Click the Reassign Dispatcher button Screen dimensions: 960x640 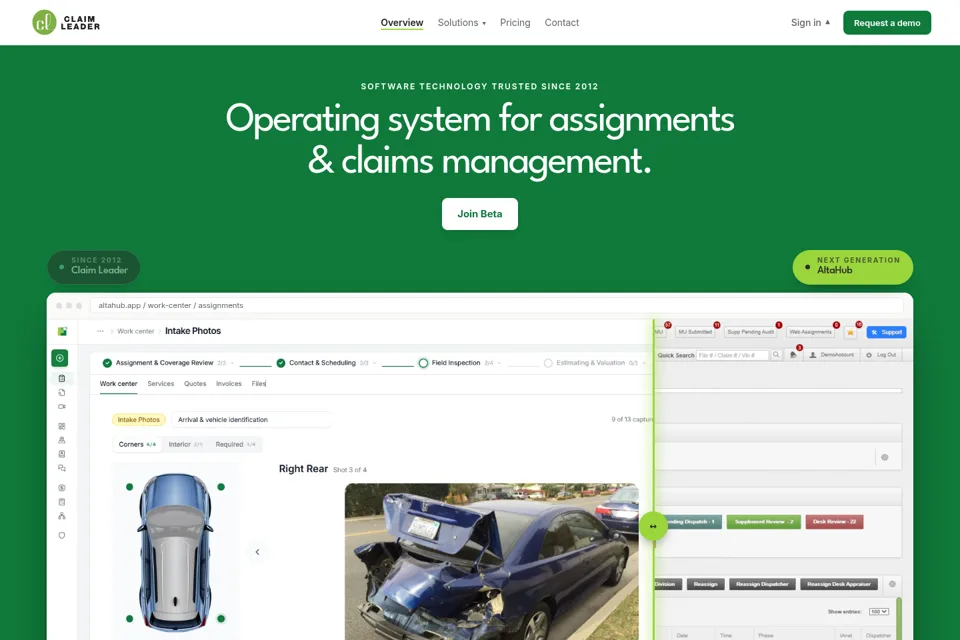click(762, 584)
